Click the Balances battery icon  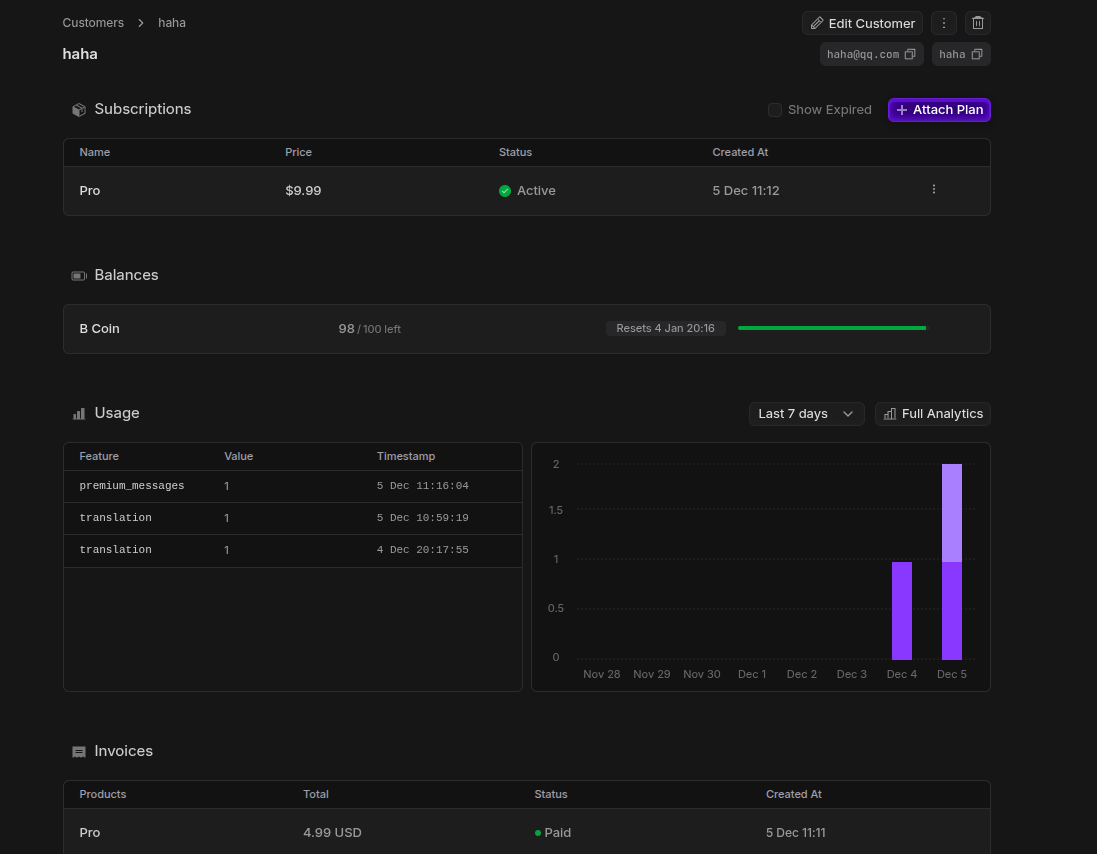coord(79,276)
